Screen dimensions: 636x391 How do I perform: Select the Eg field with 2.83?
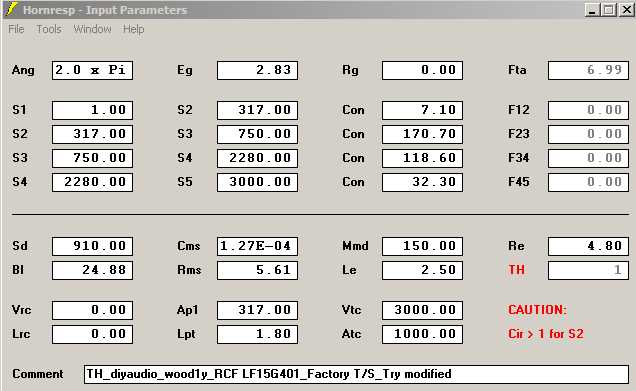pos(258,70)
